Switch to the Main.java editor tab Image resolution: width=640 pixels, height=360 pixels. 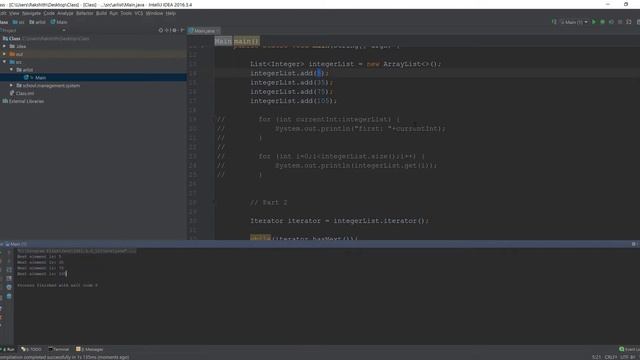204,31
